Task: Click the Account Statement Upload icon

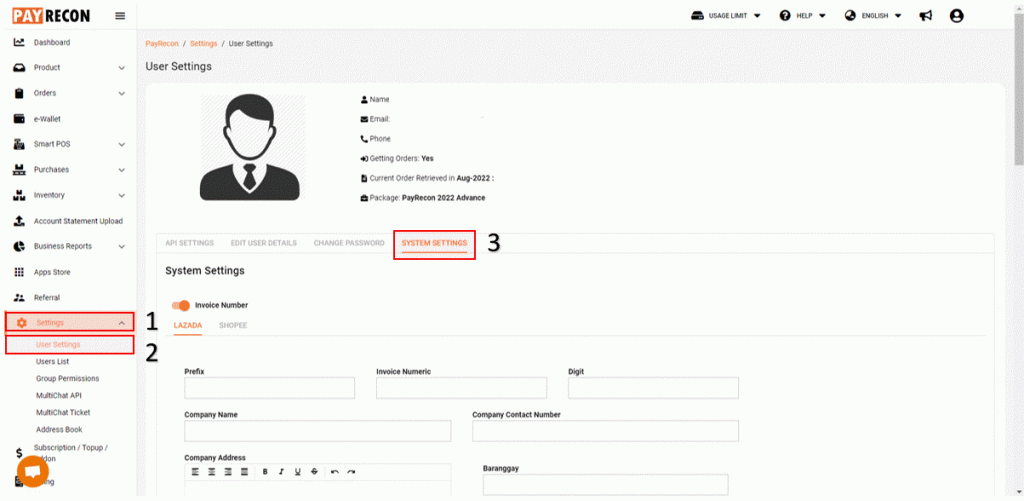Action: click(19, 221)
